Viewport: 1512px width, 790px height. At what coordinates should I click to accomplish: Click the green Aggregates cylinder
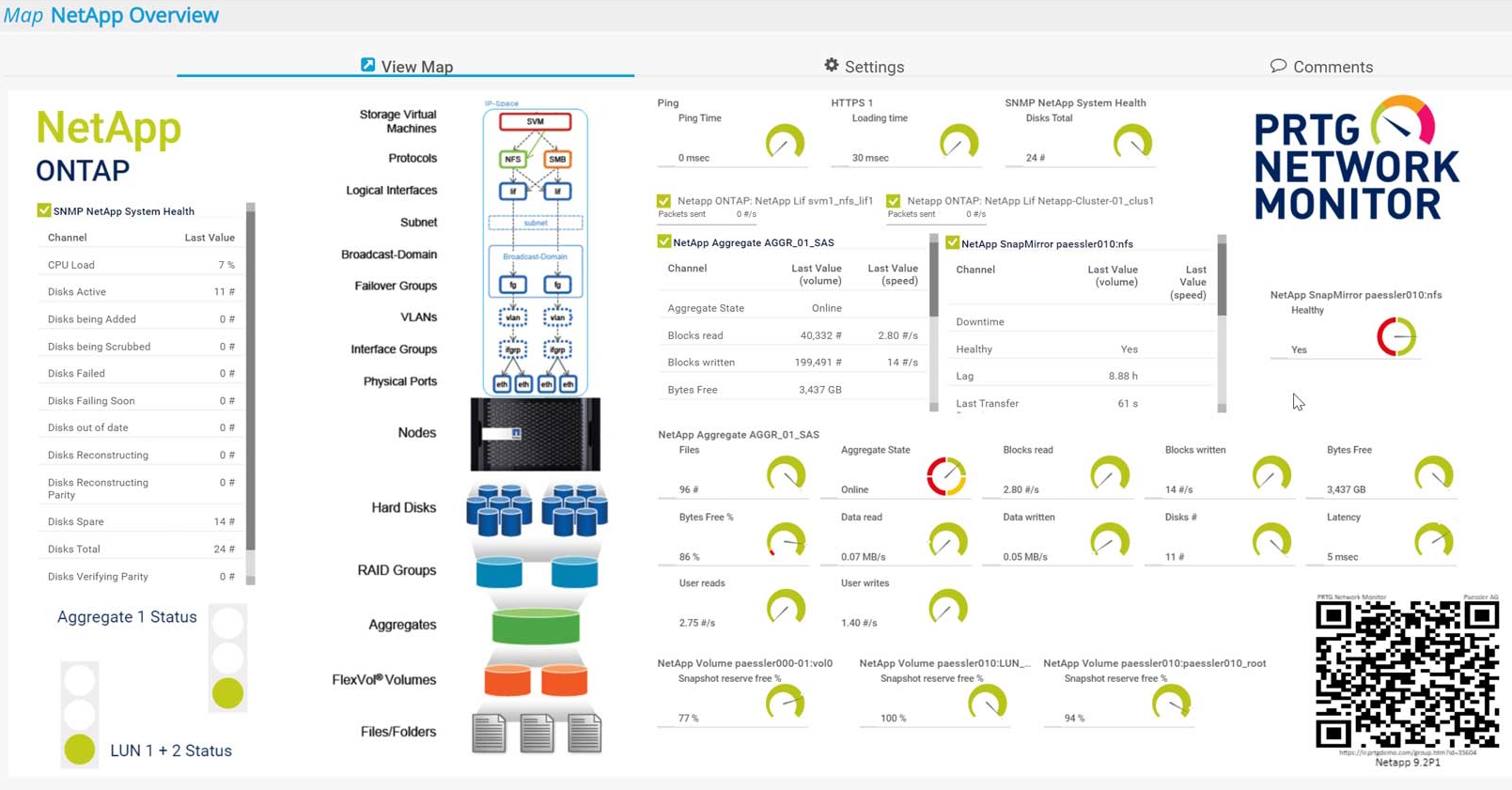tap(536, 627)
